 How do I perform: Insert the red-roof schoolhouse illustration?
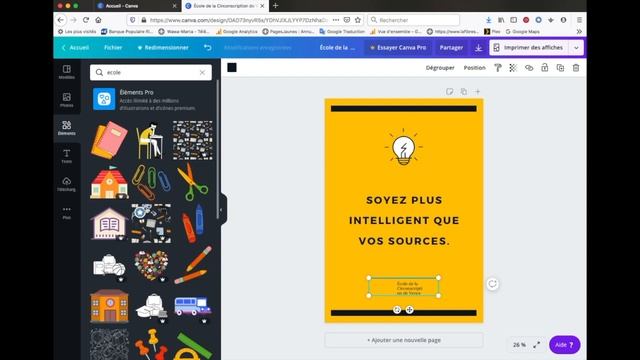tap(109, 182)
